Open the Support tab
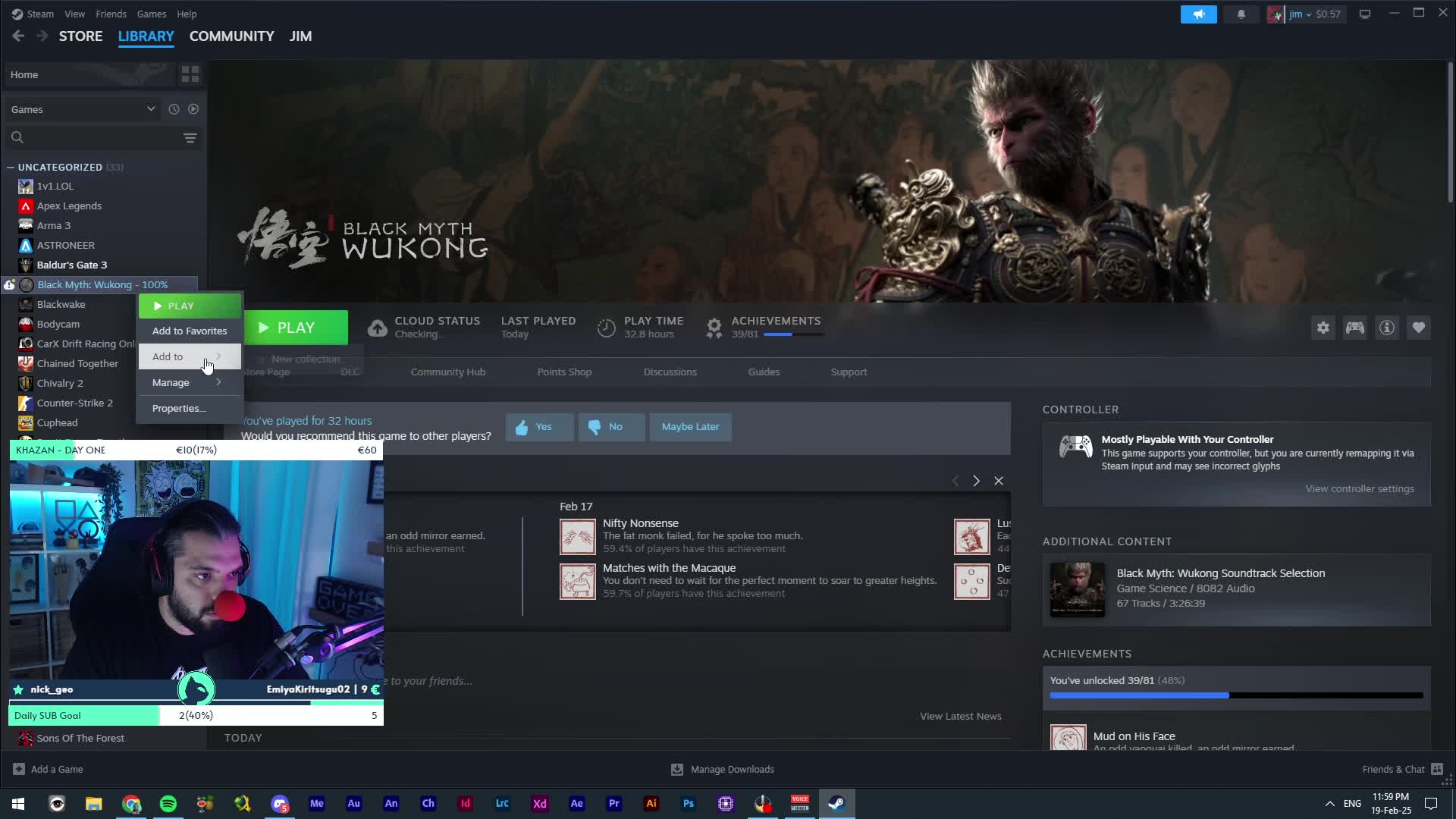1456x819 pixels. coord(849,372)
